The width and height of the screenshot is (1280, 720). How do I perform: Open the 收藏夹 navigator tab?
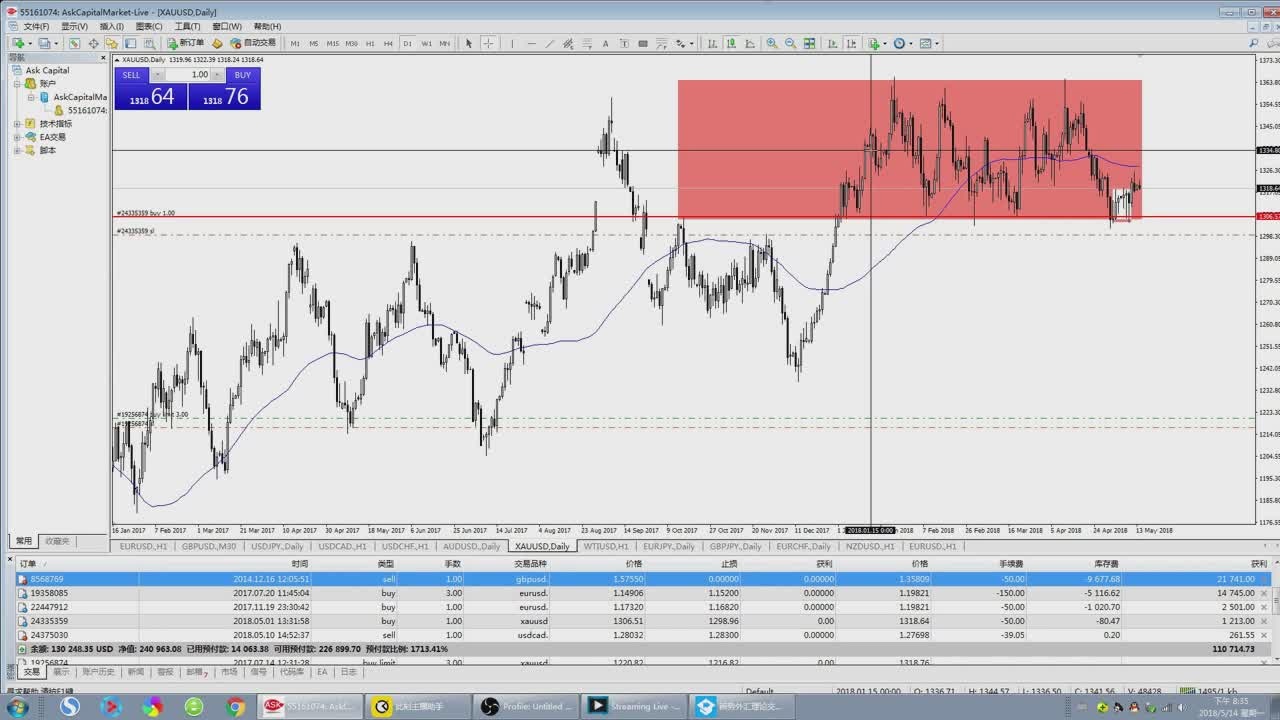[58, 541]
